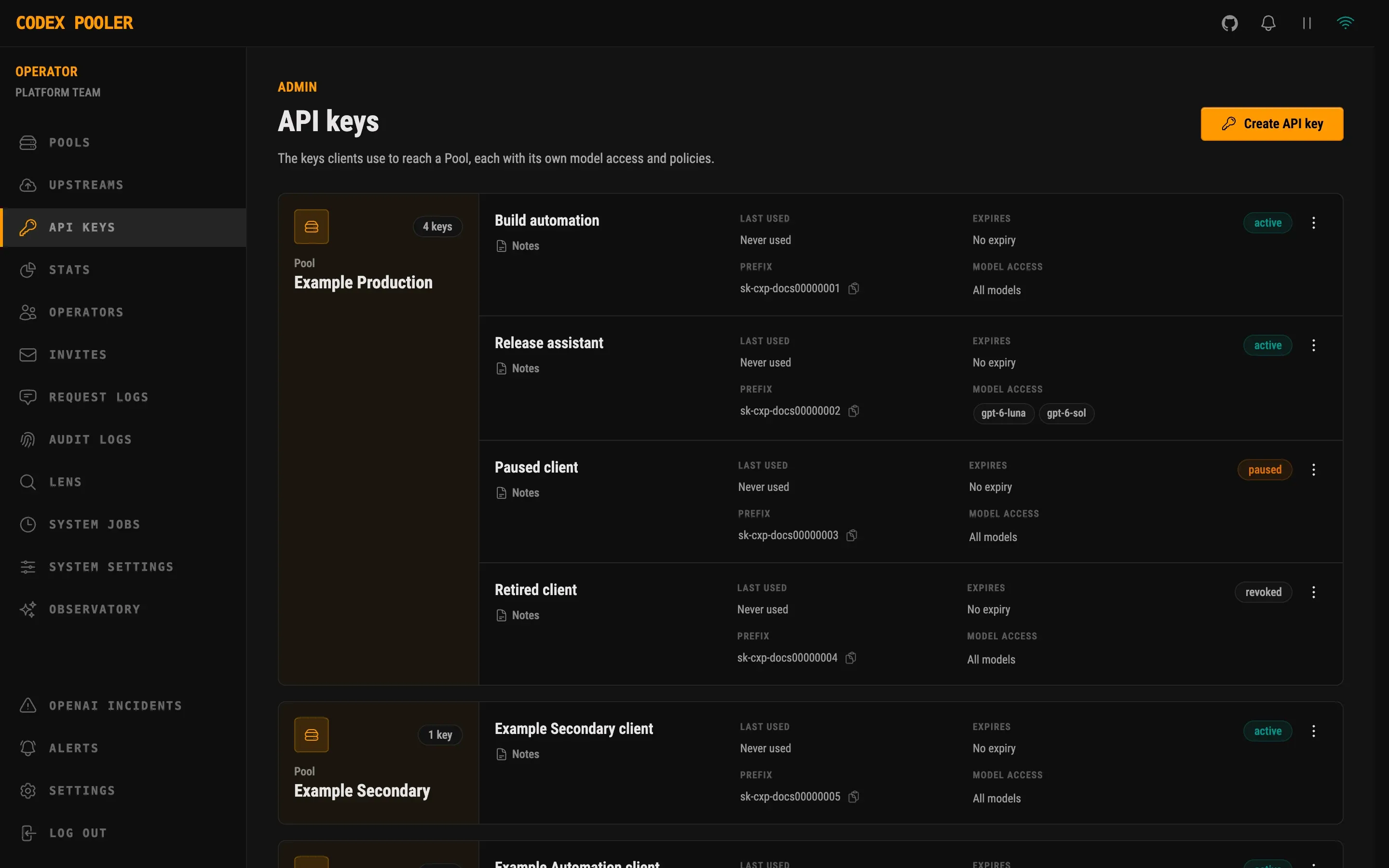Open actions menu for Example Secondary client

(1313, 731)
